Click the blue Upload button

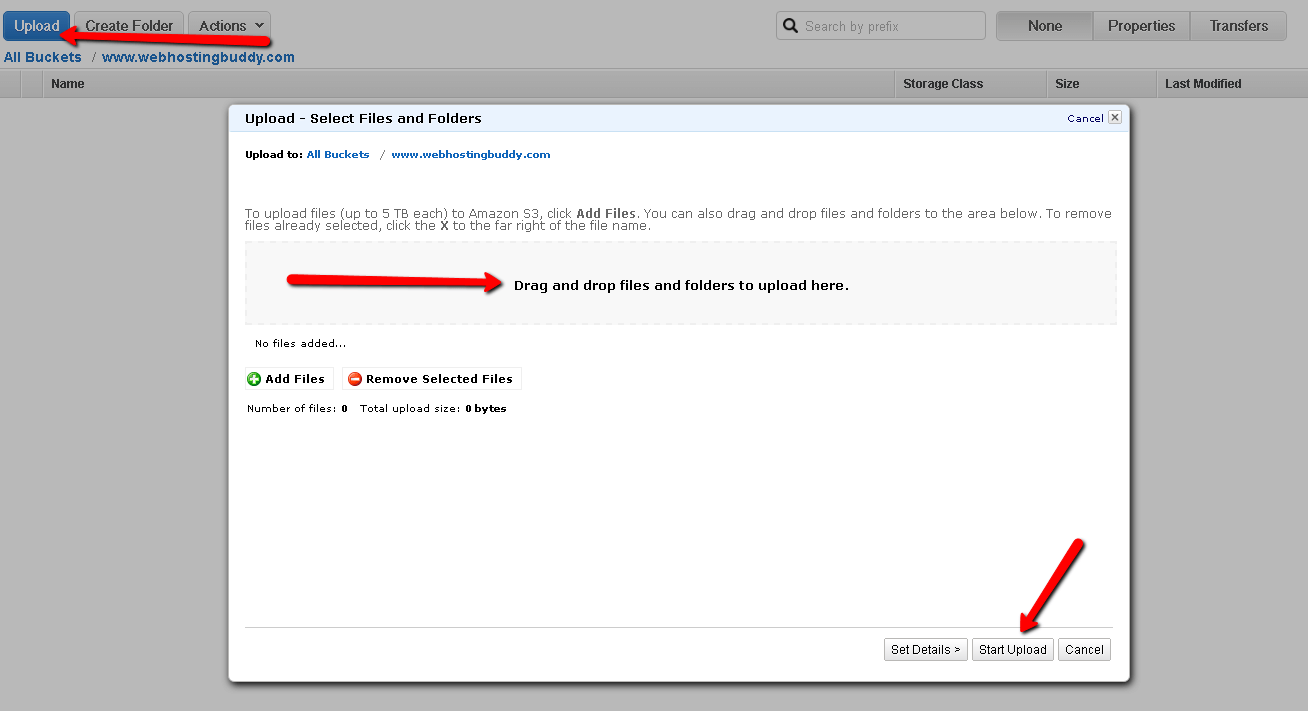[x=37, y=26]
